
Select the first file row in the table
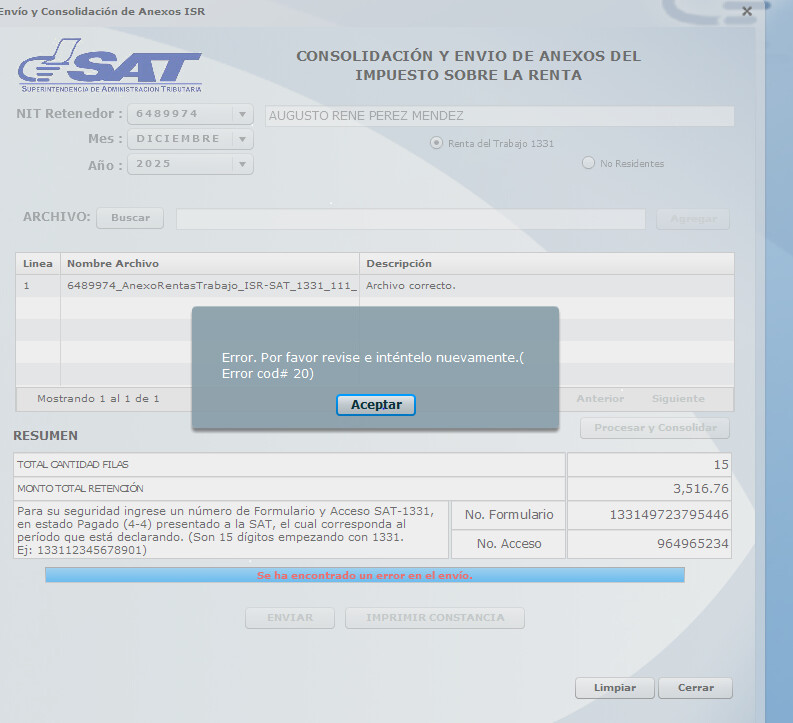(210, 286)
